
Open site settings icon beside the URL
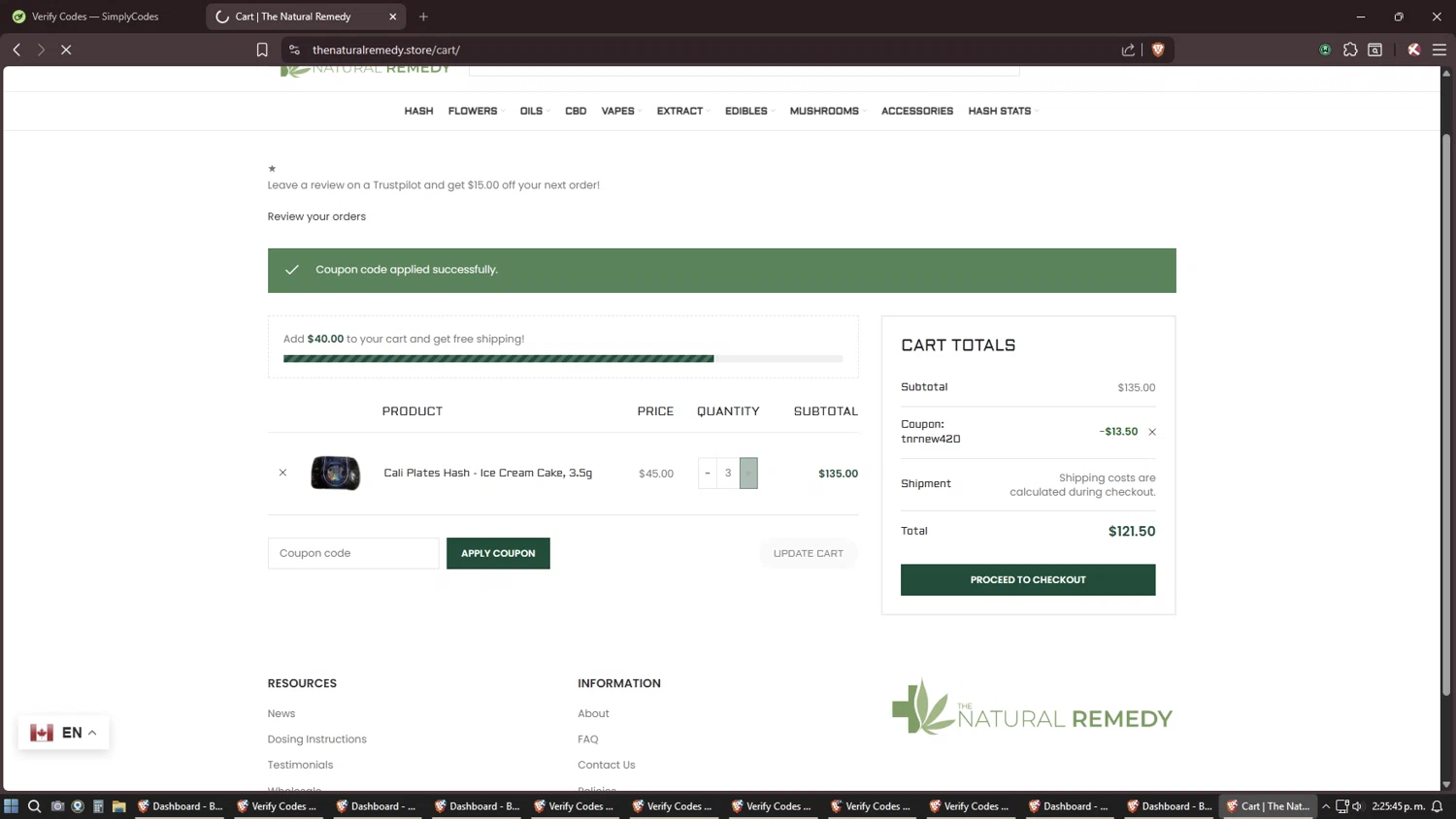click(x=294, y=49)
